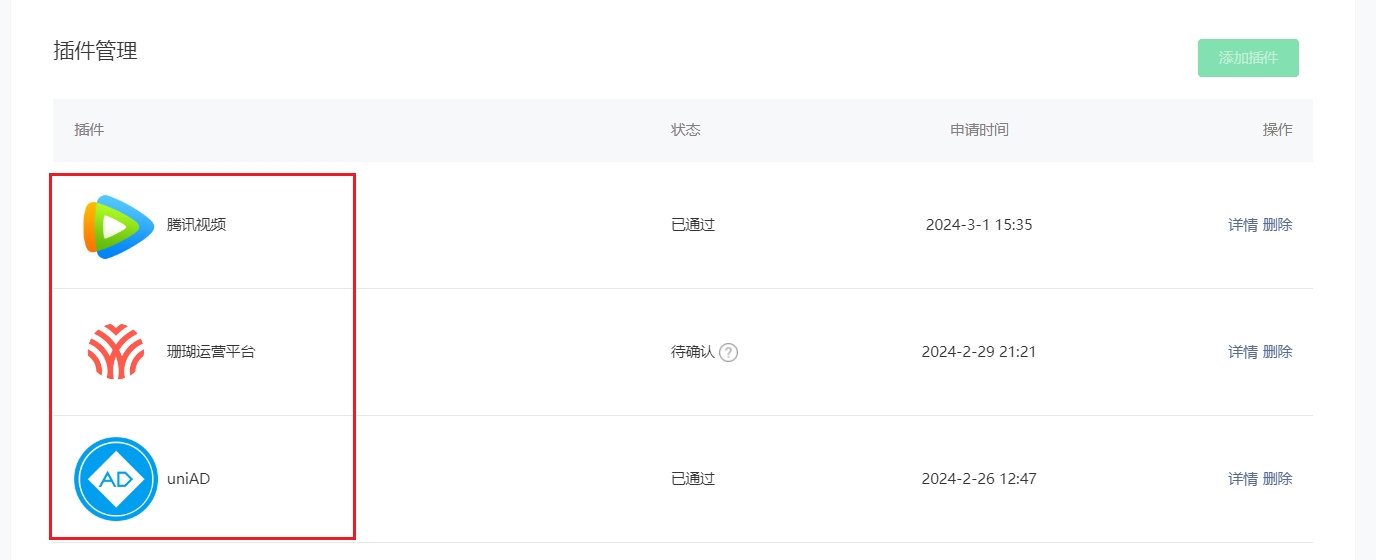
Task: Click the 待确认 status text
Action: [x=693, y=352]
